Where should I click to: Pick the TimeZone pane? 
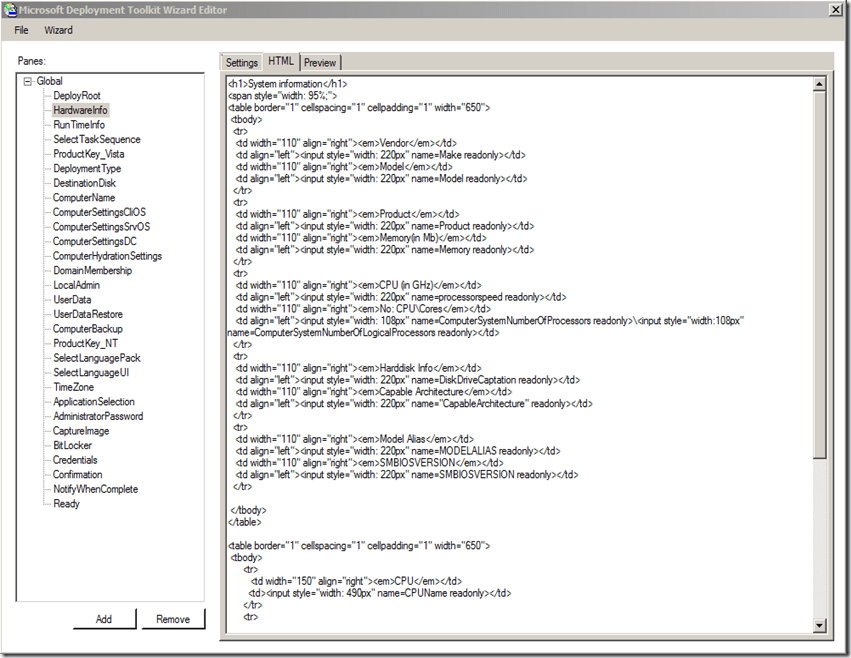pos(74,387)
